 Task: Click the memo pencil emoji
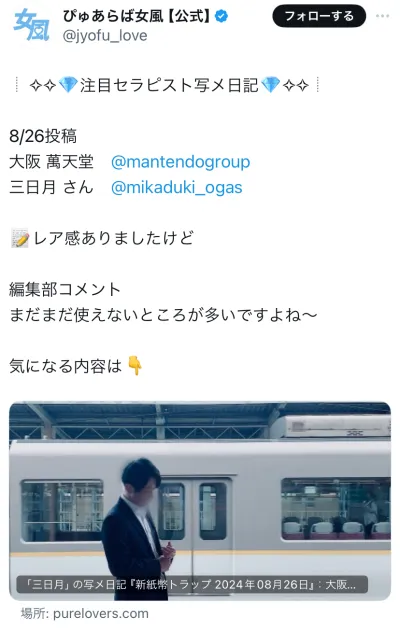pyautogui.click(x=20, y=238)
